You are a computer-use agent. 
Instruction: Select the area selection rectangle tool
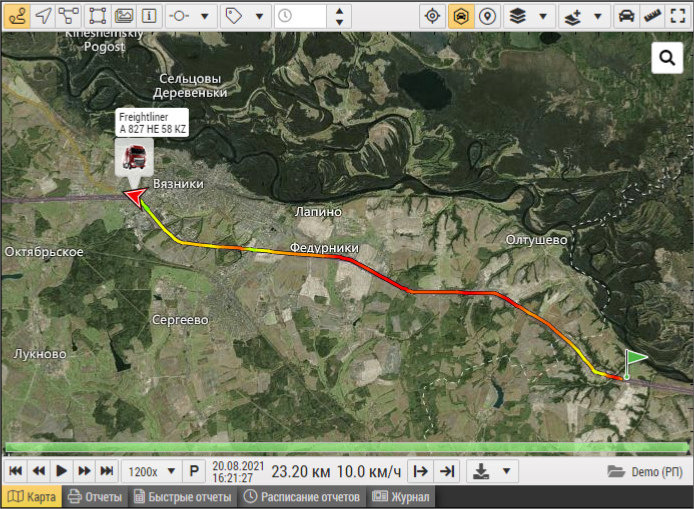click(x=97, y=16)
